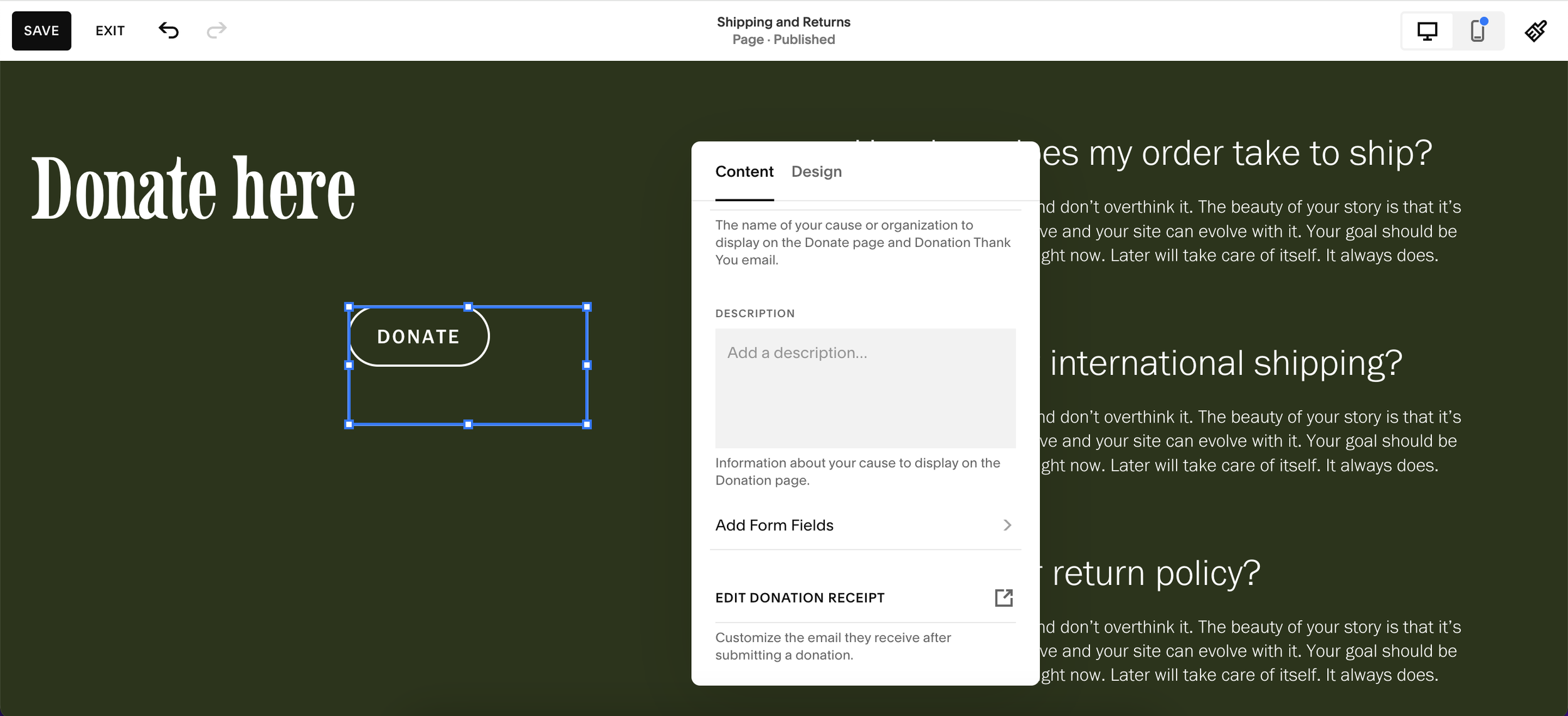1568x716 pixels.
Task: Click the Donate here heading
Action: [193, 188]
